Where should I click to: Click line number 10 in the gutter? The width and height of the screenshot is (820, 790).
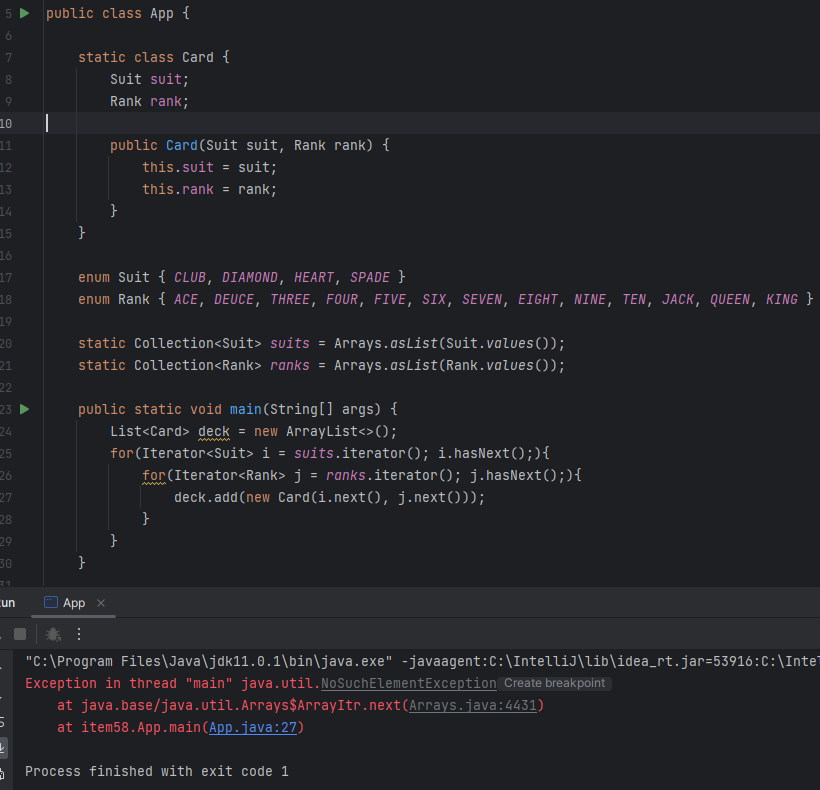tap(6, 123)
